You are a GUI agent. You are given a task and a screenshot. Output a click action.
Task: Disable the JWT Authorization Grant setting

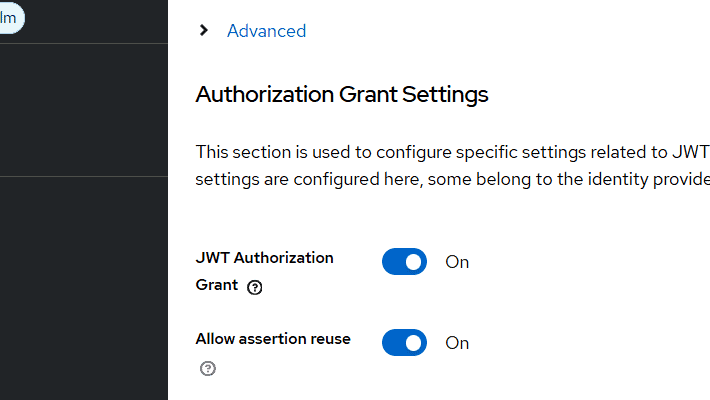click(404, 262)
